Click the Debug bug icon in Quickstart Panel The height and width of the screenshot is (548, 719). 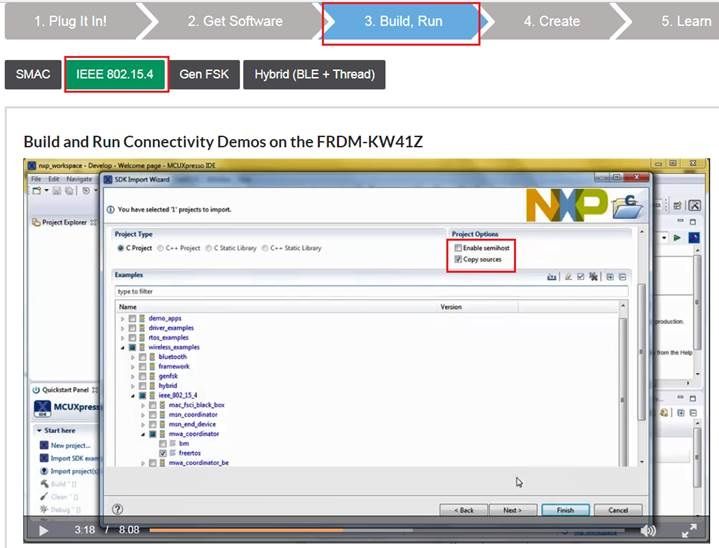pos(44,509)
